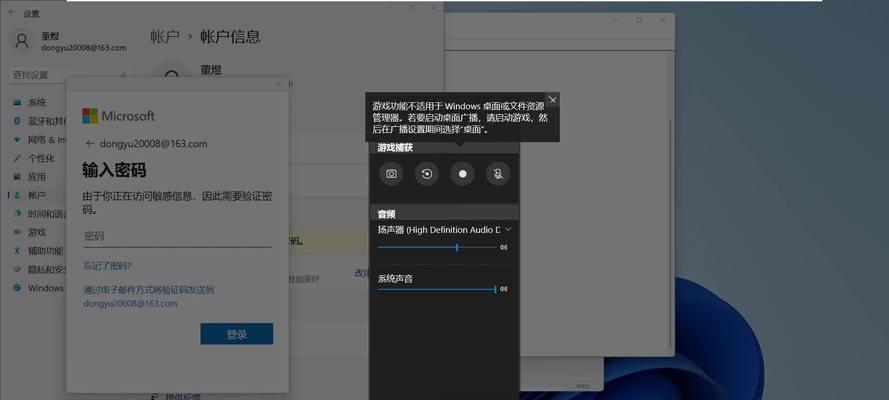Click the 帐户 breadcrumb in Settings header
Viewport: 889px width, 400px height.
164,37
